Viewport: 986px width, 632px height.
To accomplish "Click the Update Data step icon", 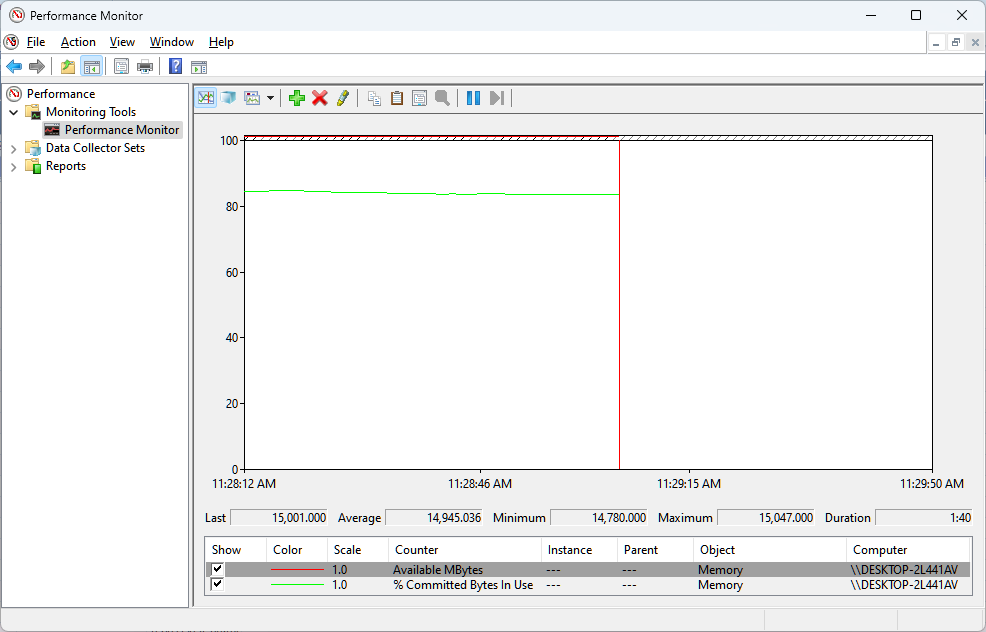I will (x=497, y=98).
